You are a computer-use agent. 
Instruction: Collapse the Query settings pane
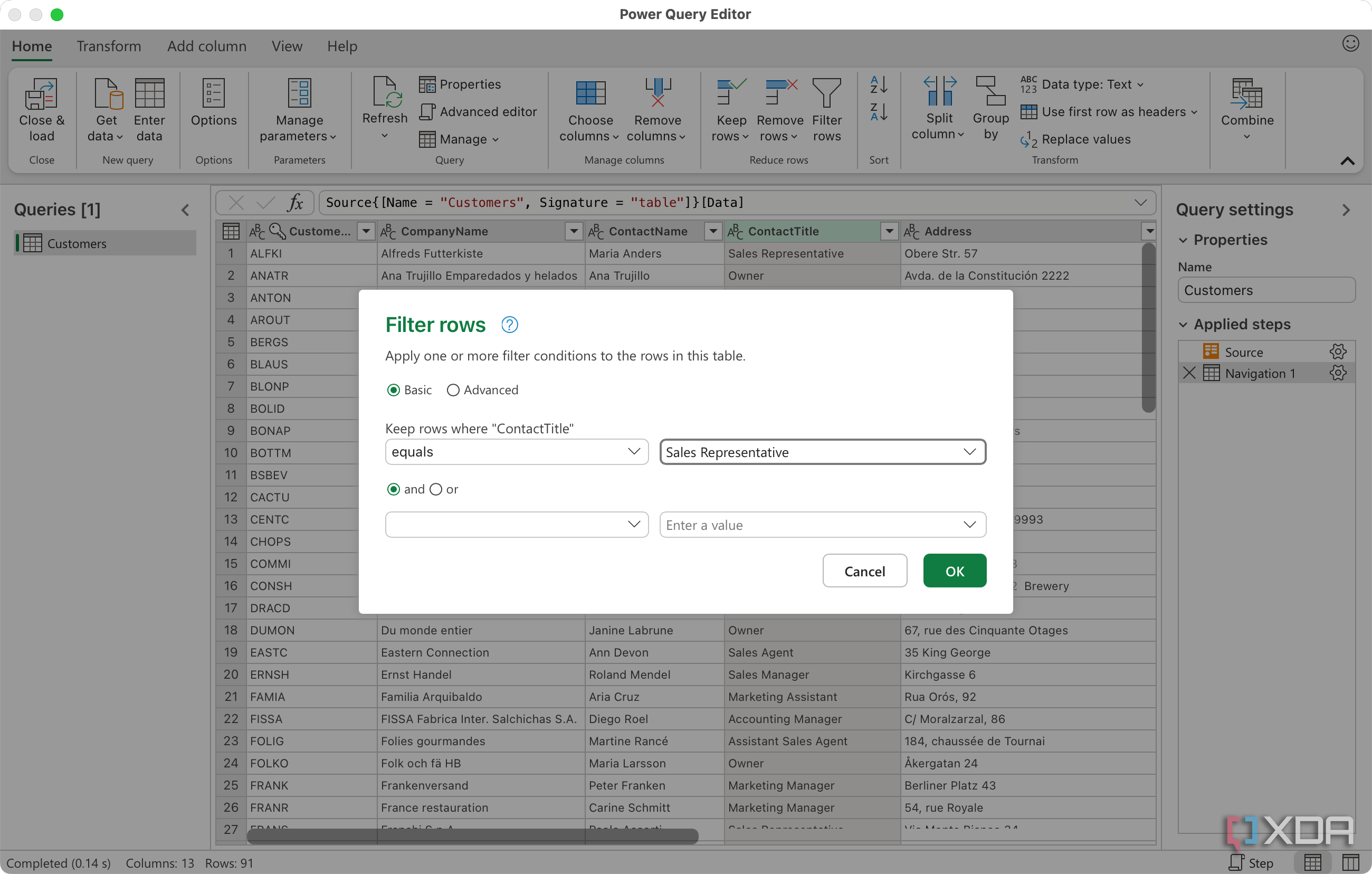[1346, 210]
